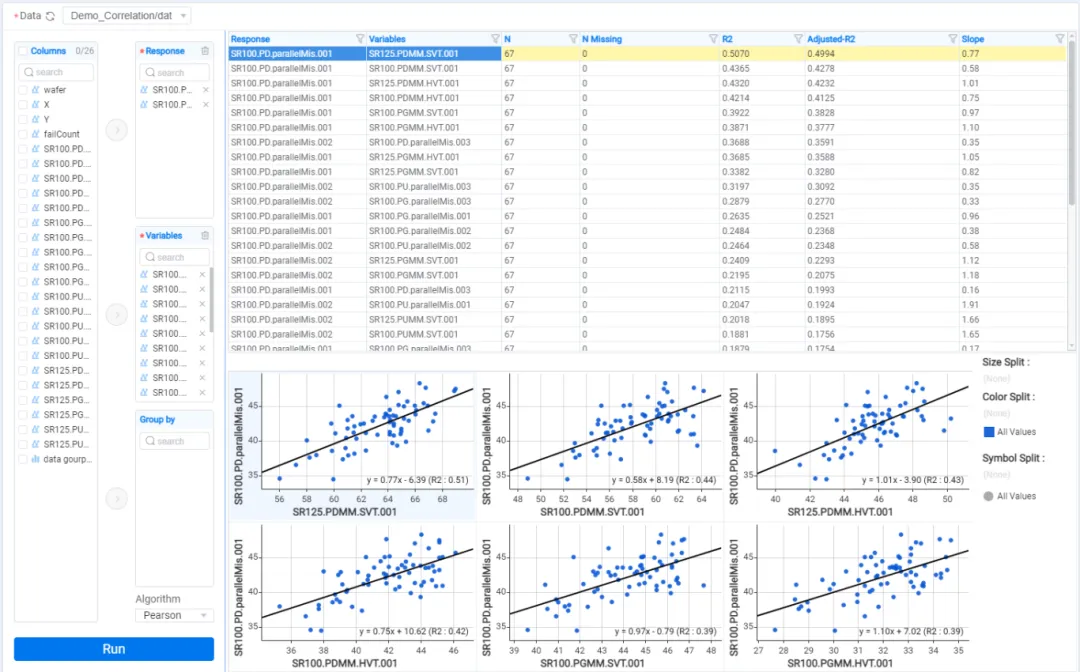
Task: Open the SR100.PGMM.SVT.001 scatter plot
Action: [600, 596]
